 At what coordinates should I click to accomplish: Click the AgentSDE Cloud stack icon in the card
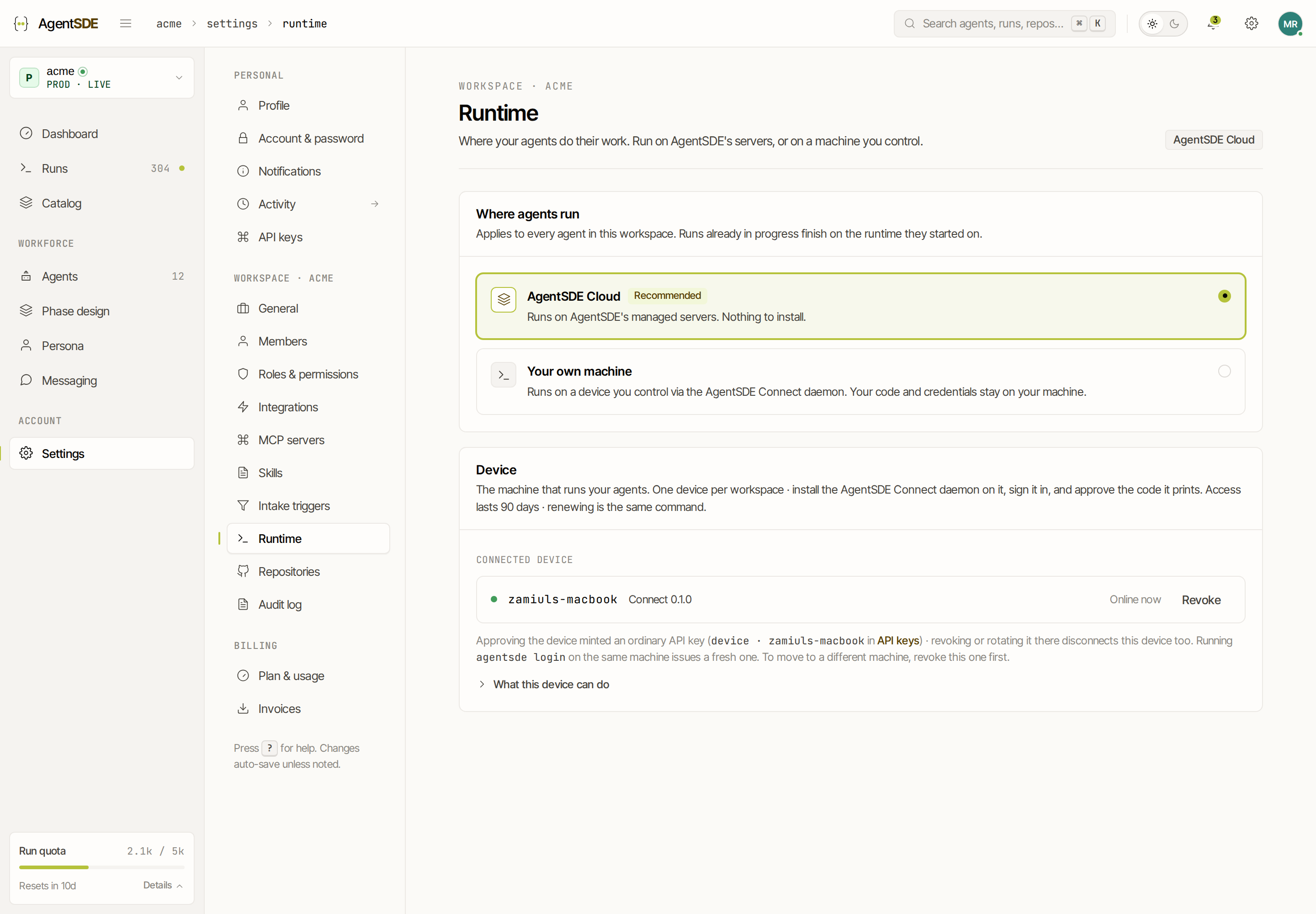click(504, 299)
